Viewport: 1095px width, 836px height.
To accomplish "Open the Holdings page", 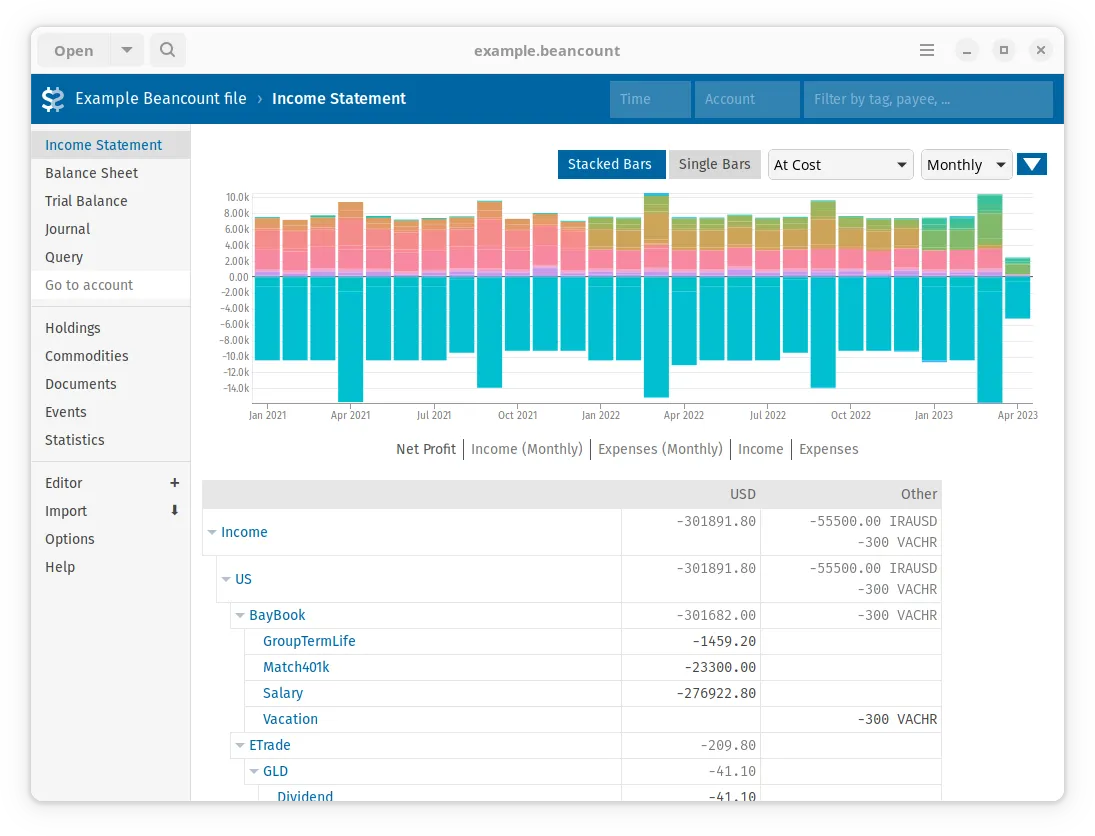I will (110, 328).
